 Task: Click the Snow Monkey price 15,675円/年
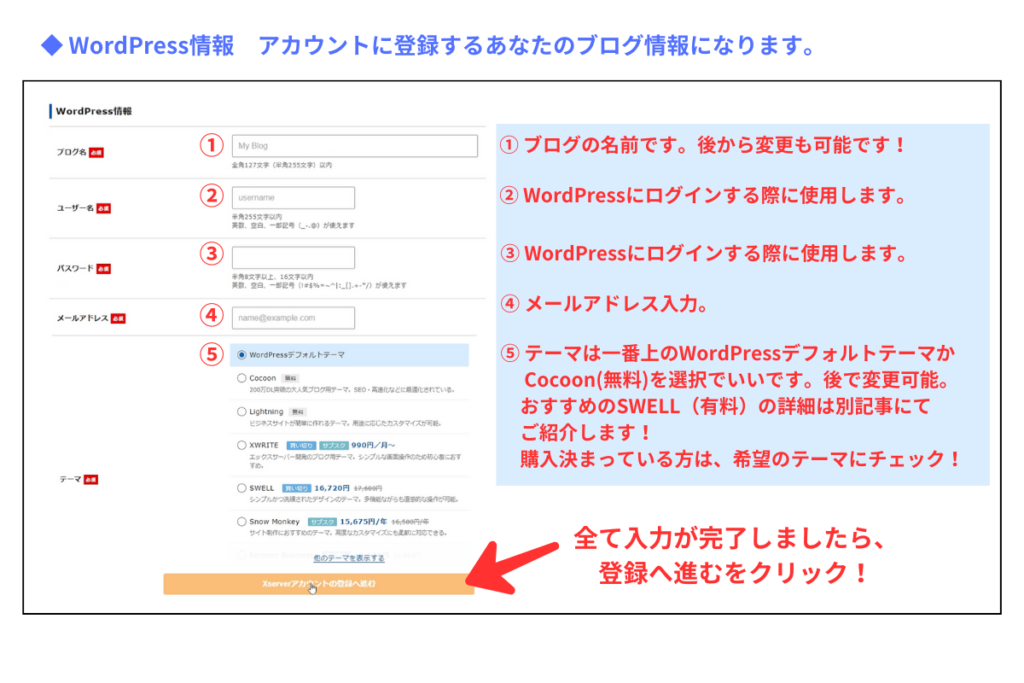click(x=363, y=522)
